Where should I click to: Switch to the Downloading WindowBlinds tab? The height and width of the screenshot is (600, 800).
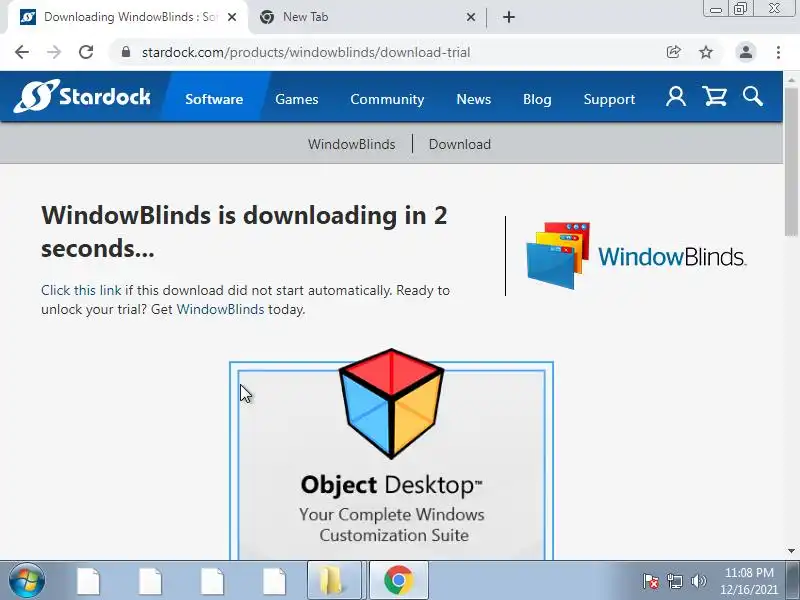(x=128, y=17)
